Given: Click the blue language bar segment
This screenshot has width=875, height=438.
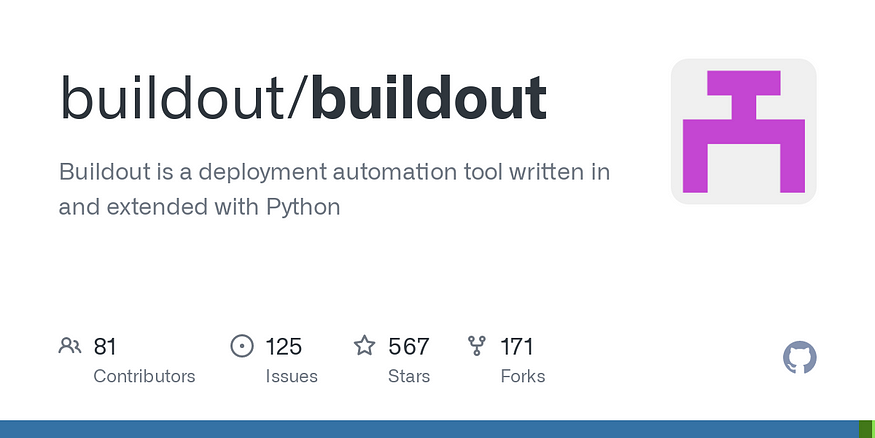Looking at the screenshot, I should [429, 429].
